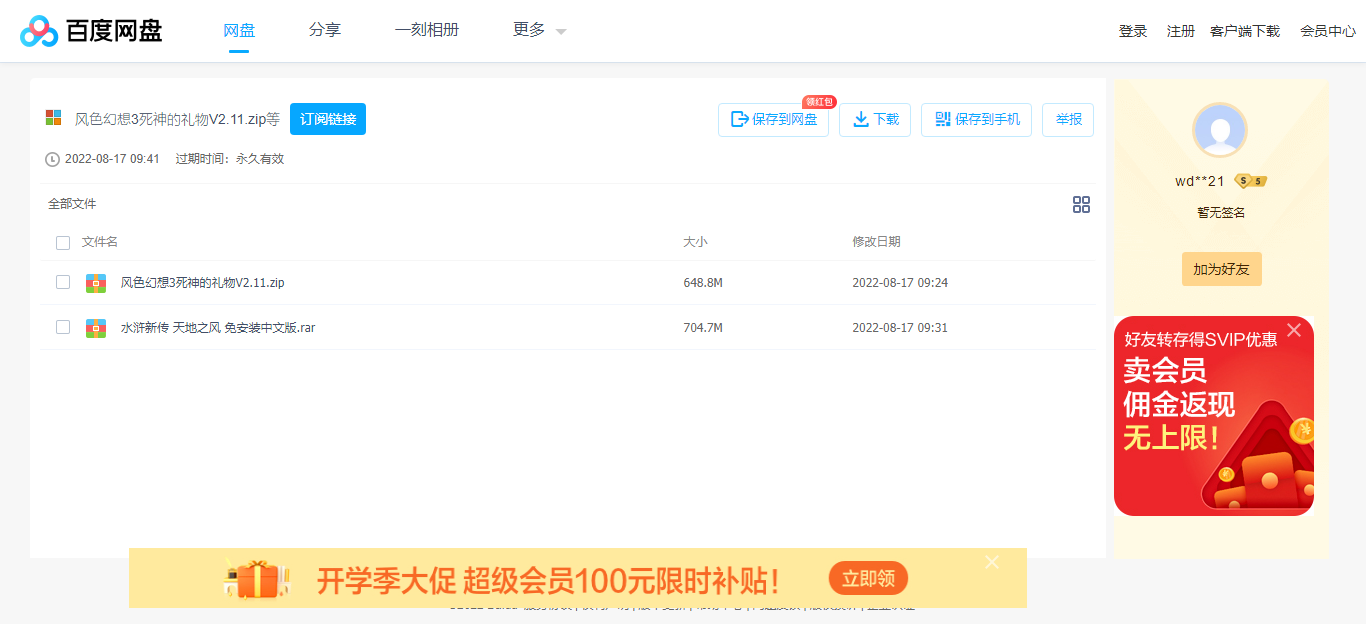Click the 订阅链接 button

coord(327,118)
